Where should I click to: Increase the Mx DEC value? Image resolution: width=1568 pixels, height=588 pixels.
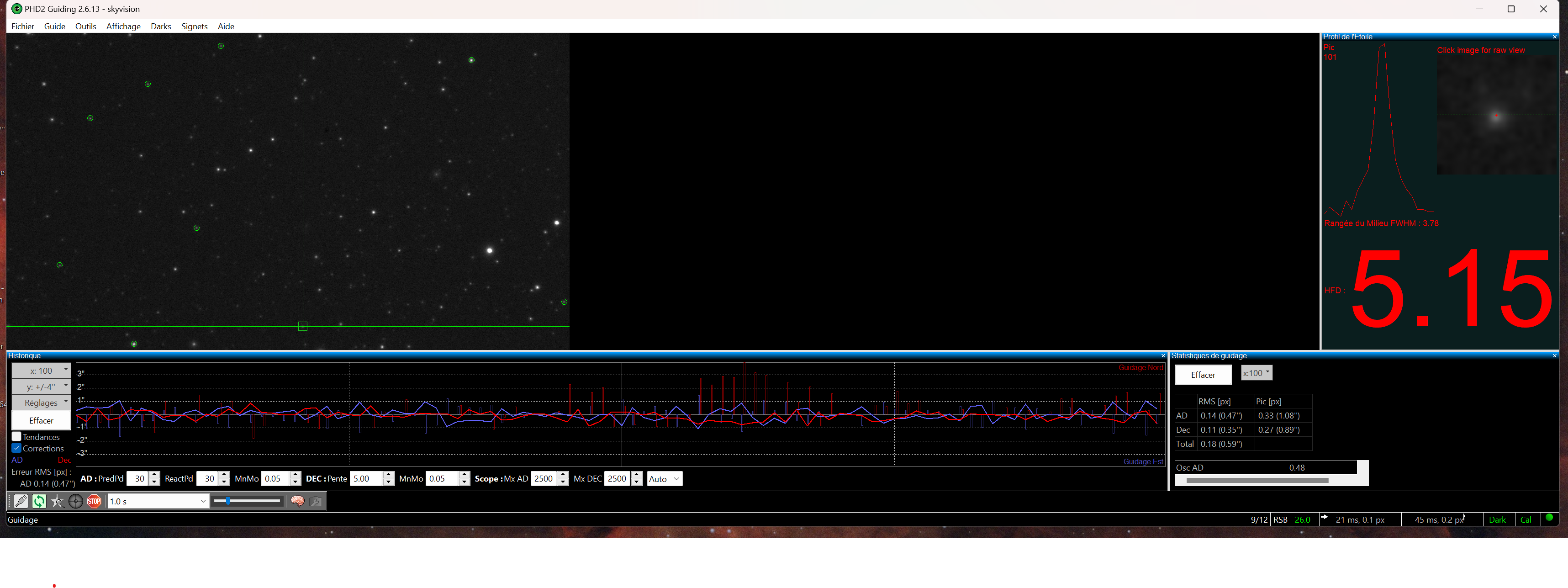click(637, 475)
